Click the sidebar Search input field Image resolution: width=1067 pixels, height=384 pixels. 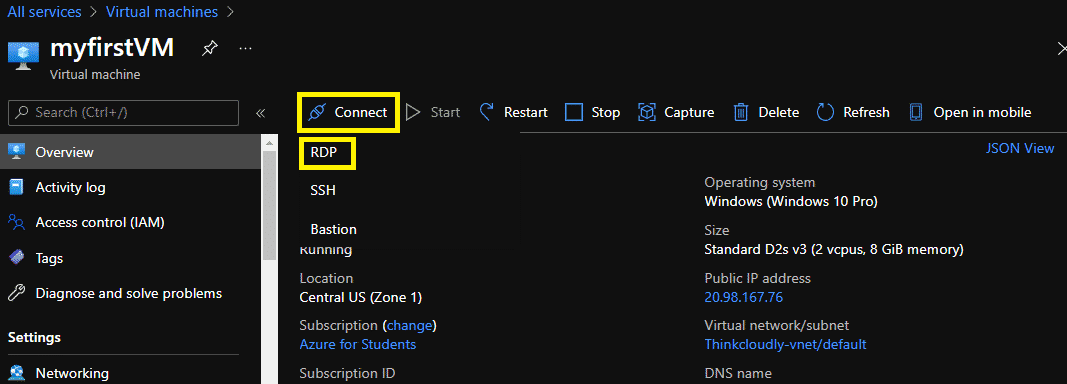pyautogui.click(x=124, y=113)
